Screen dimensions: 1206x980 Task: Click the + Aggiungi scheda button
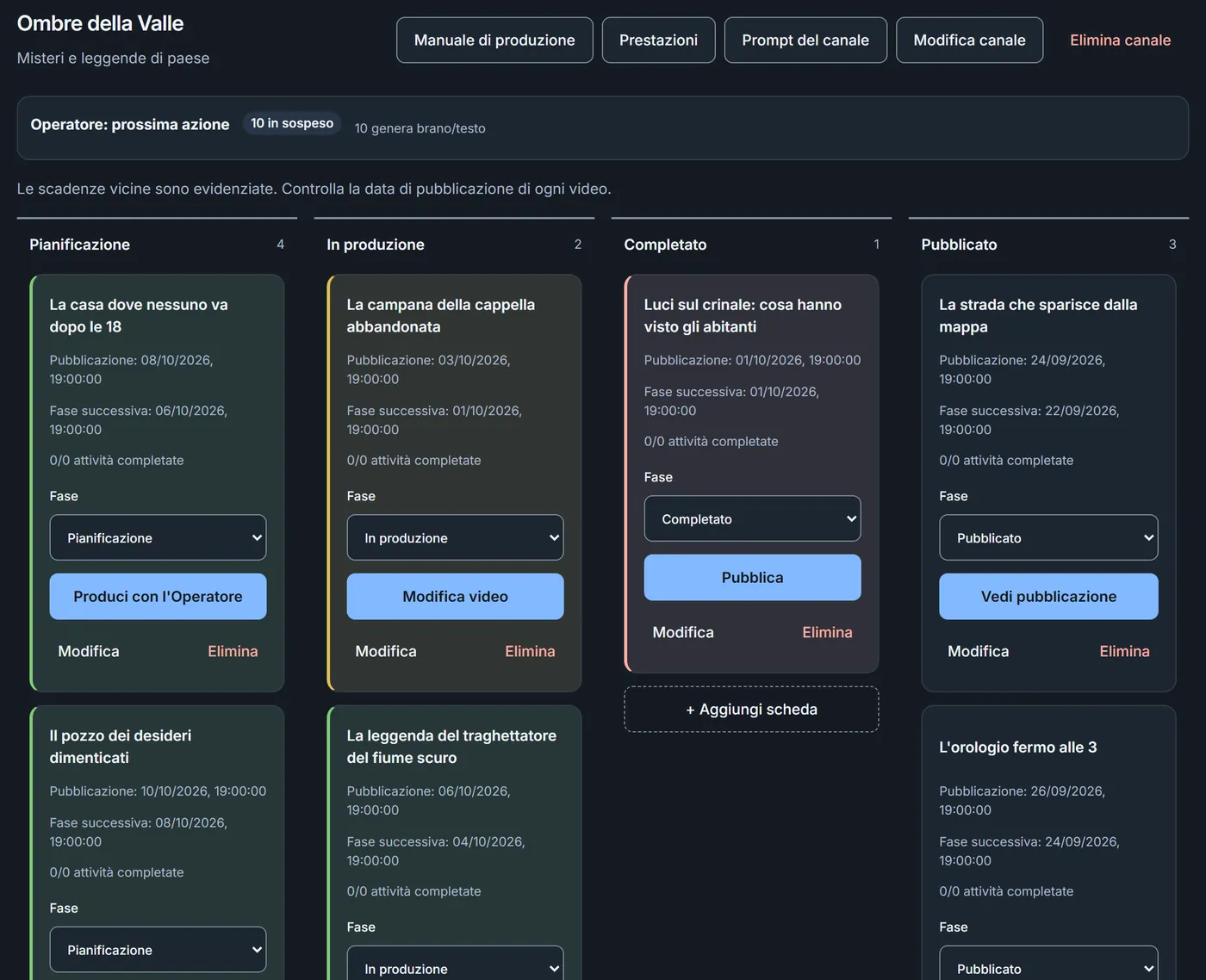pyautogui.click(x=751, y=710)
